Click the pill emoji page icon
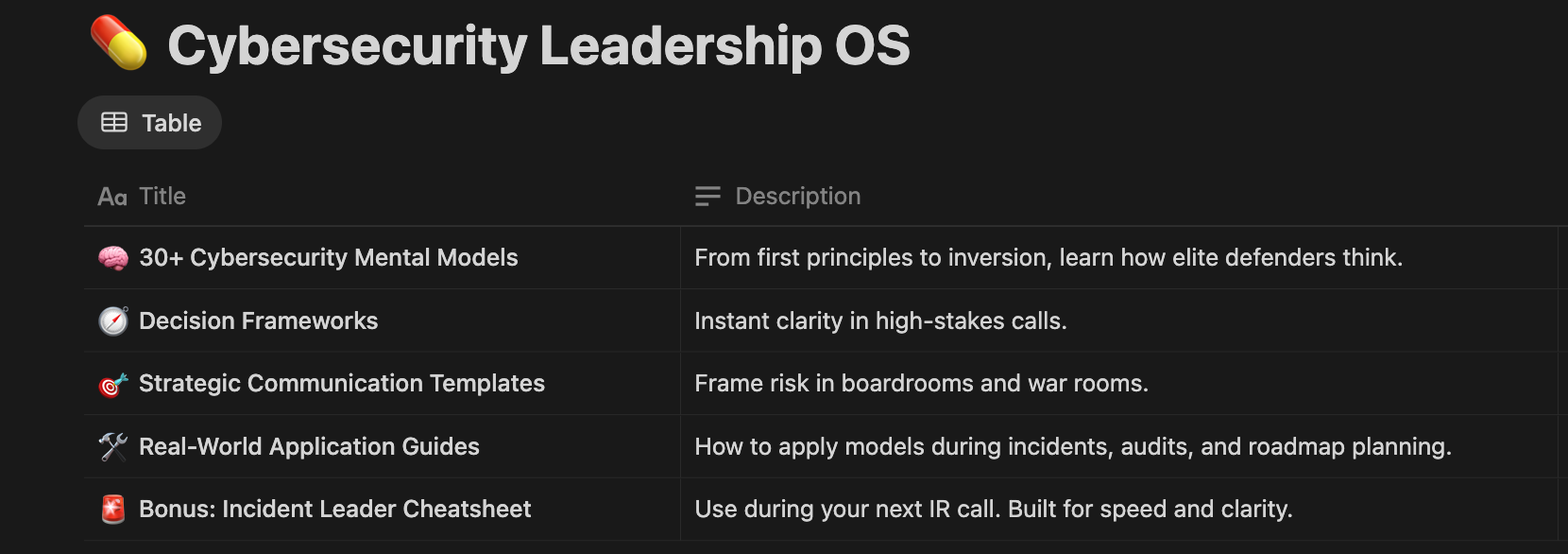The image size is (1568, 554). click(x=119, y=43)
